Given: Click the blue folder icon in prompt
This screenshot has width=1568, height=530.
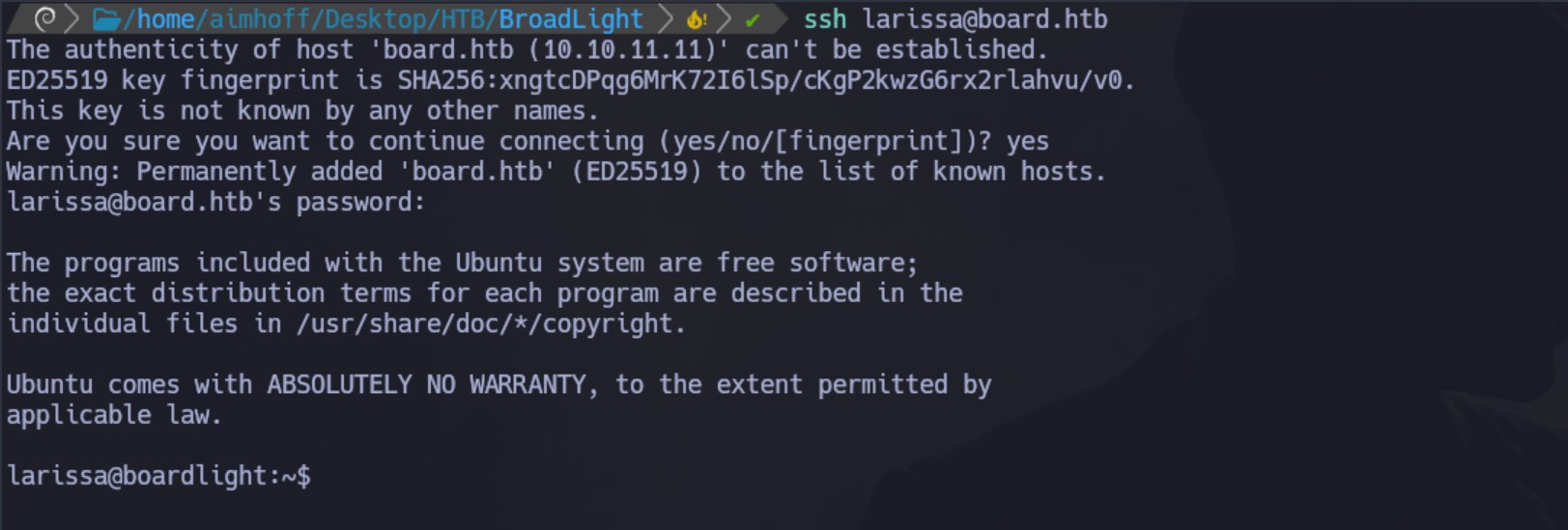Looking at the screenshot, I should point(106,18).
